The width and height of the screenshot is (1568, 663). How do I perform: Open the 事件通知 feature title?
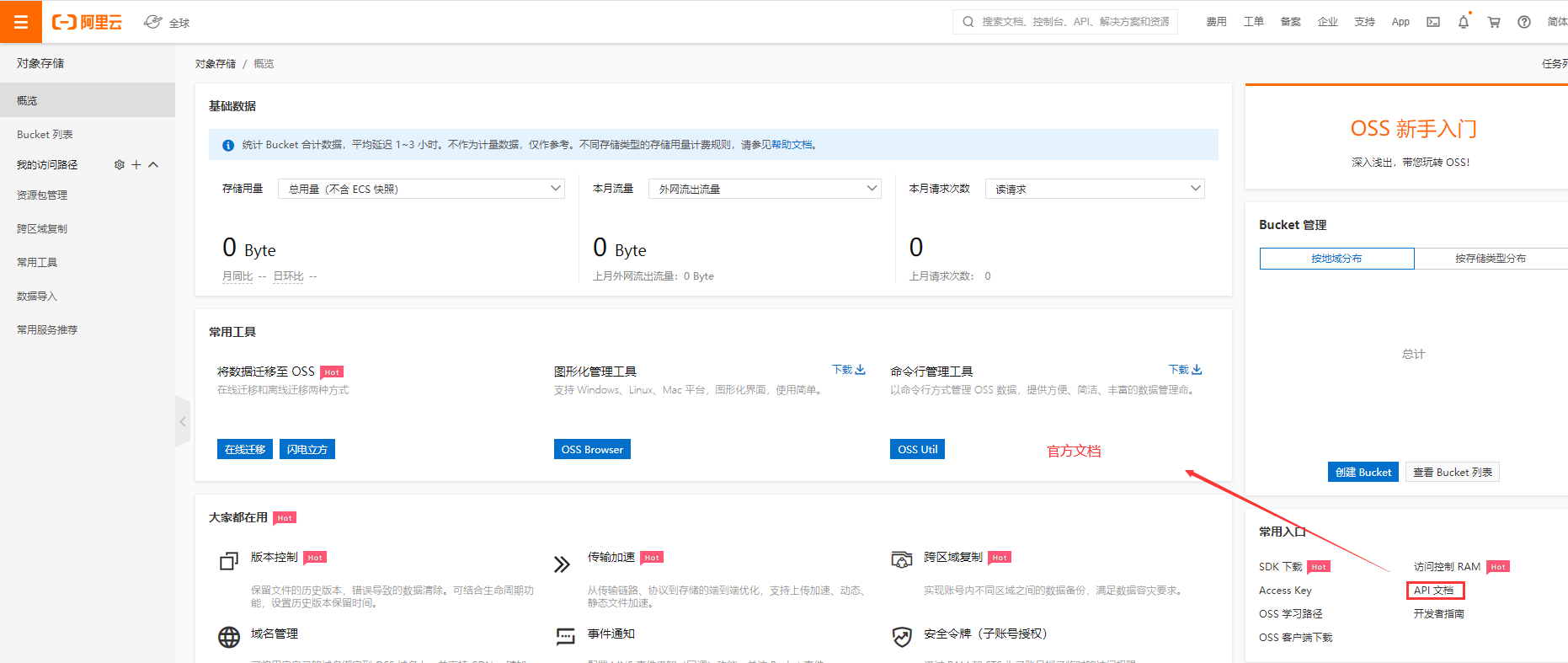click(x=611, y=634)
